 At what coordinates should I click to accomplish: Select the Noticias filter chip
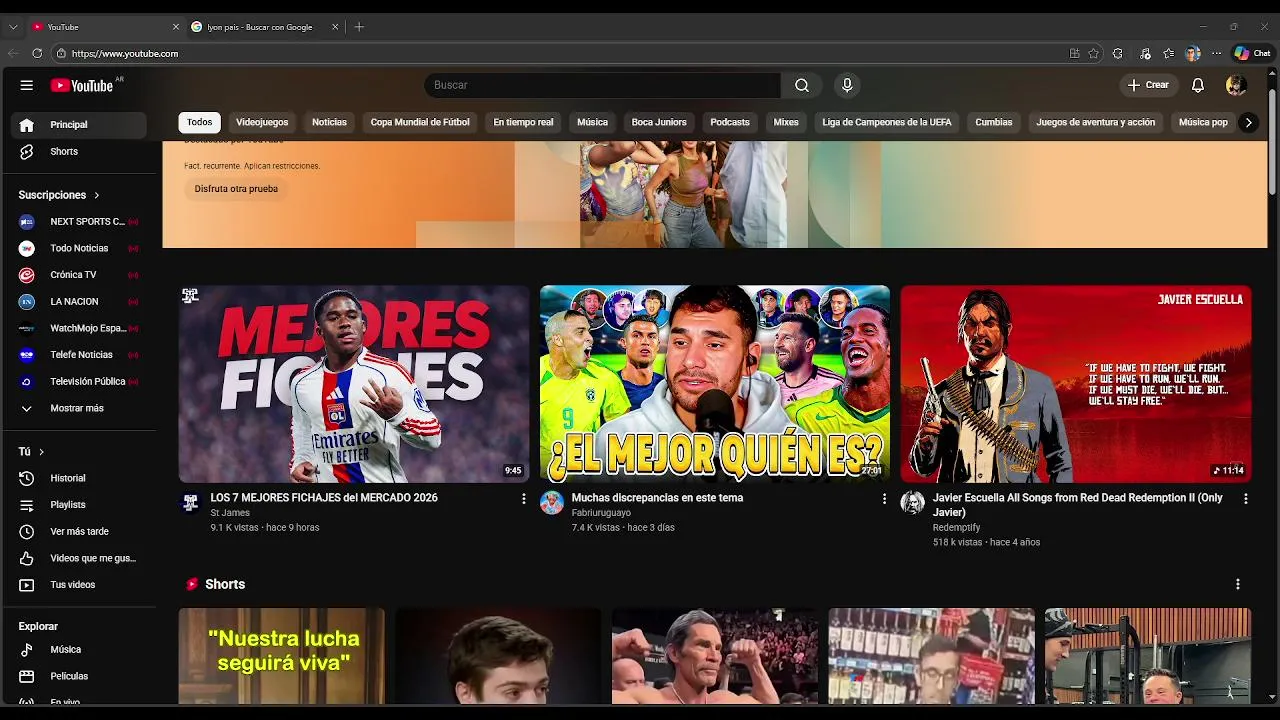329,122
